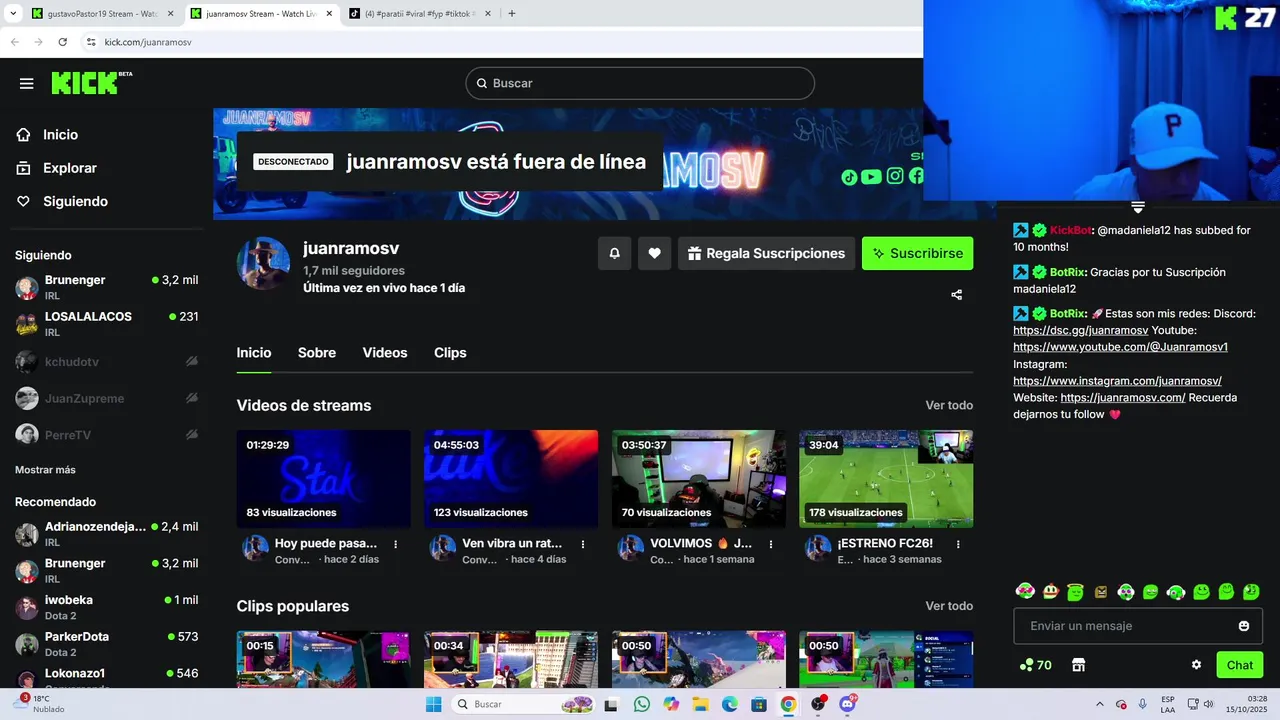Open recommended channel iwobeka
Viewport: 1280px width, 720px height.
[x=106, y=607]
